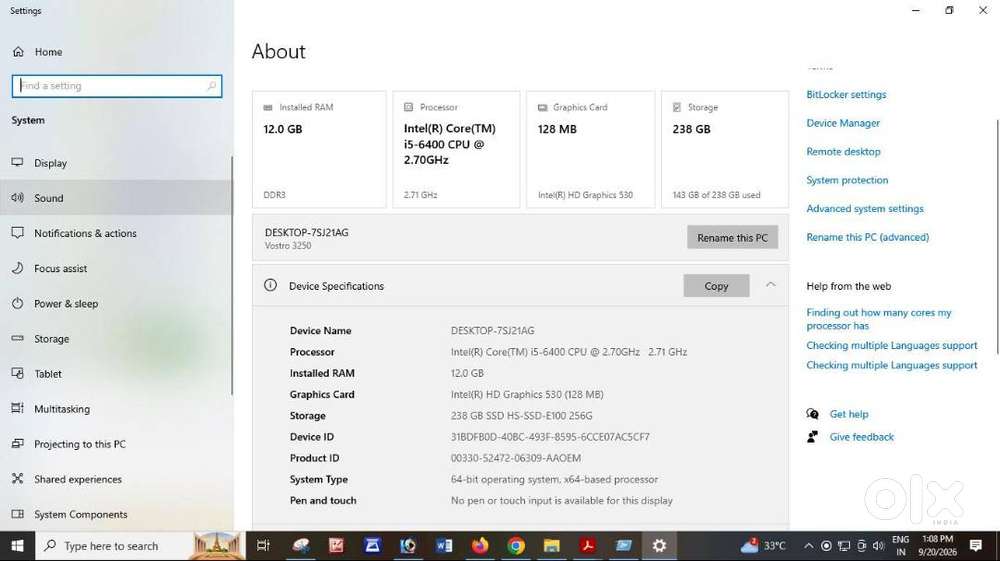Copy the device specifications
1000x561 pixels.
pos(716,286)
